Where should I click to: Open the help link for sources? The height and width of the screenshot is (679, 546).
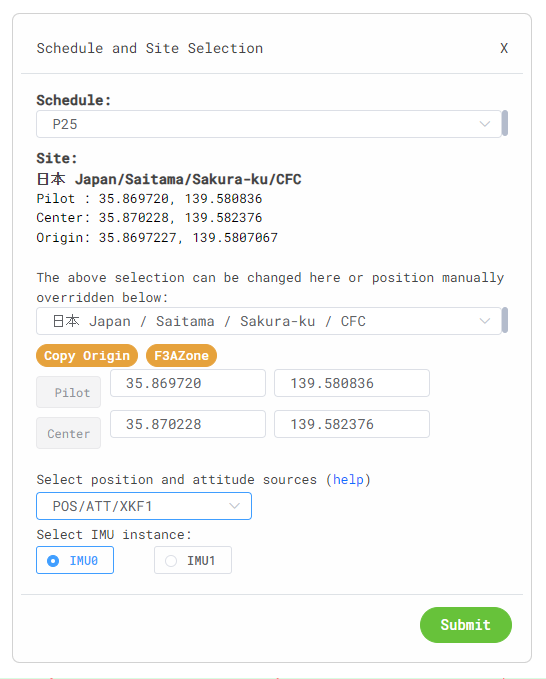(x=348, y=479)
